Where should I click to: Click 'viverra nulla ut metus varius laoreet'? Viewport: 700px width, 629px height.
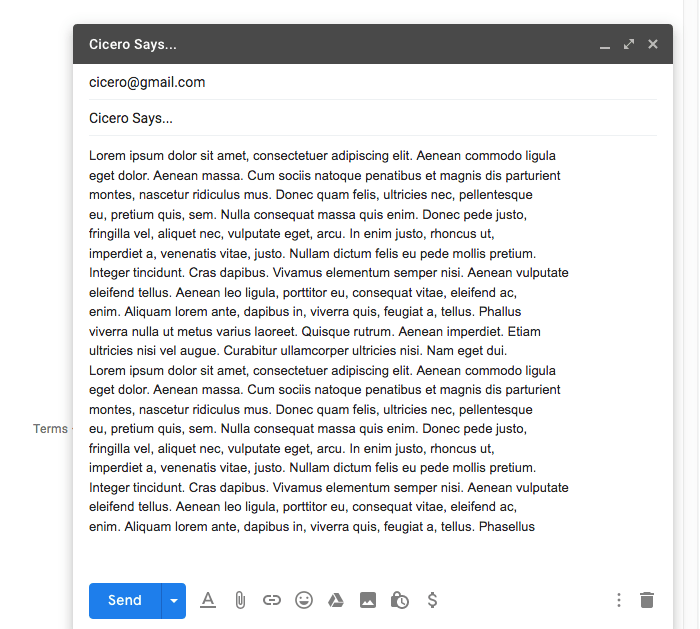tap(193, 332)
